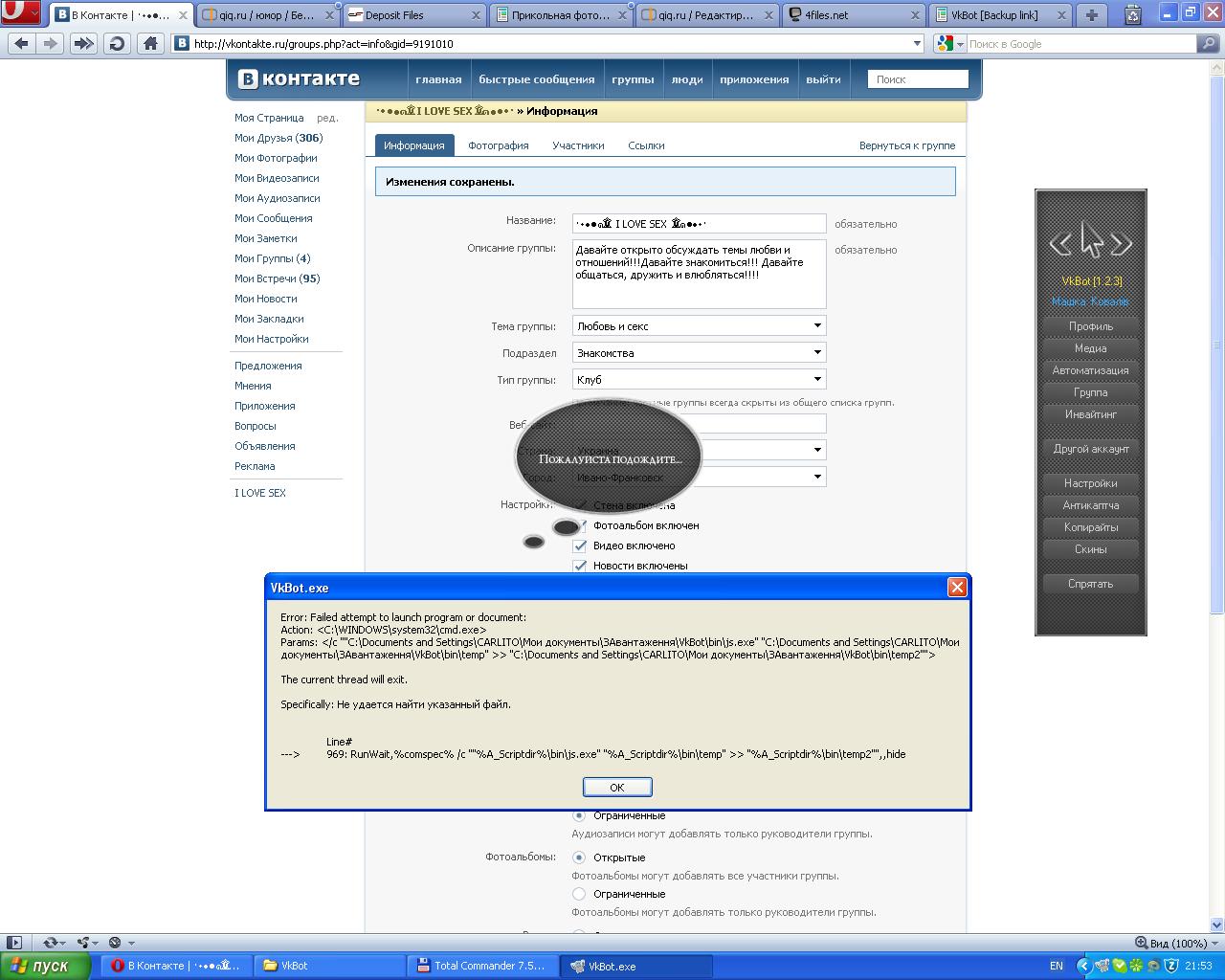This screenshot has width=1225, height=980.
Task: Click the VK header 'Поиск' search field
Action: 918,79
